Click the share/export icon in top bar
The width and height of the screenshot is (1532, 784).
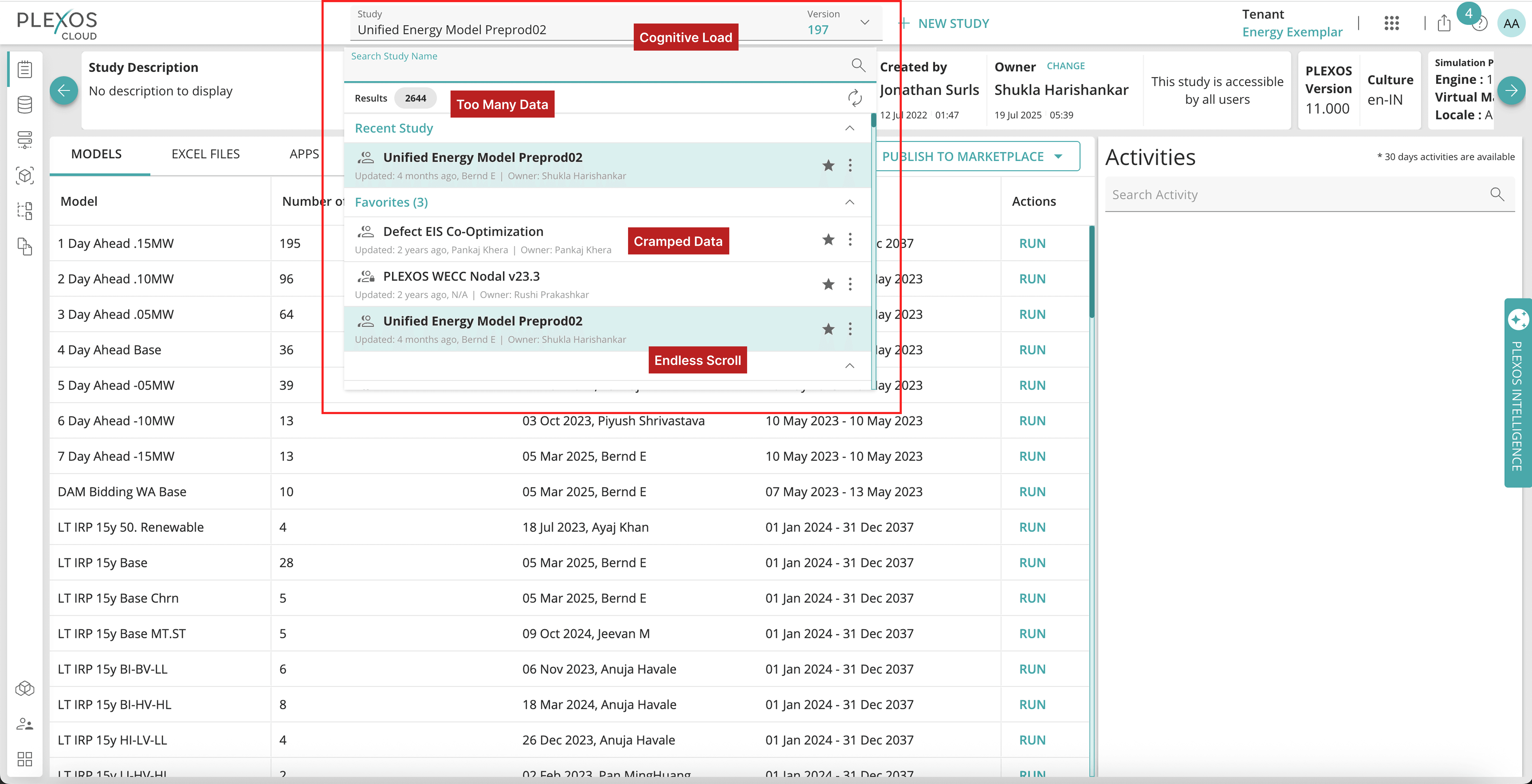pyautogui.click(x=1444, y=23)
